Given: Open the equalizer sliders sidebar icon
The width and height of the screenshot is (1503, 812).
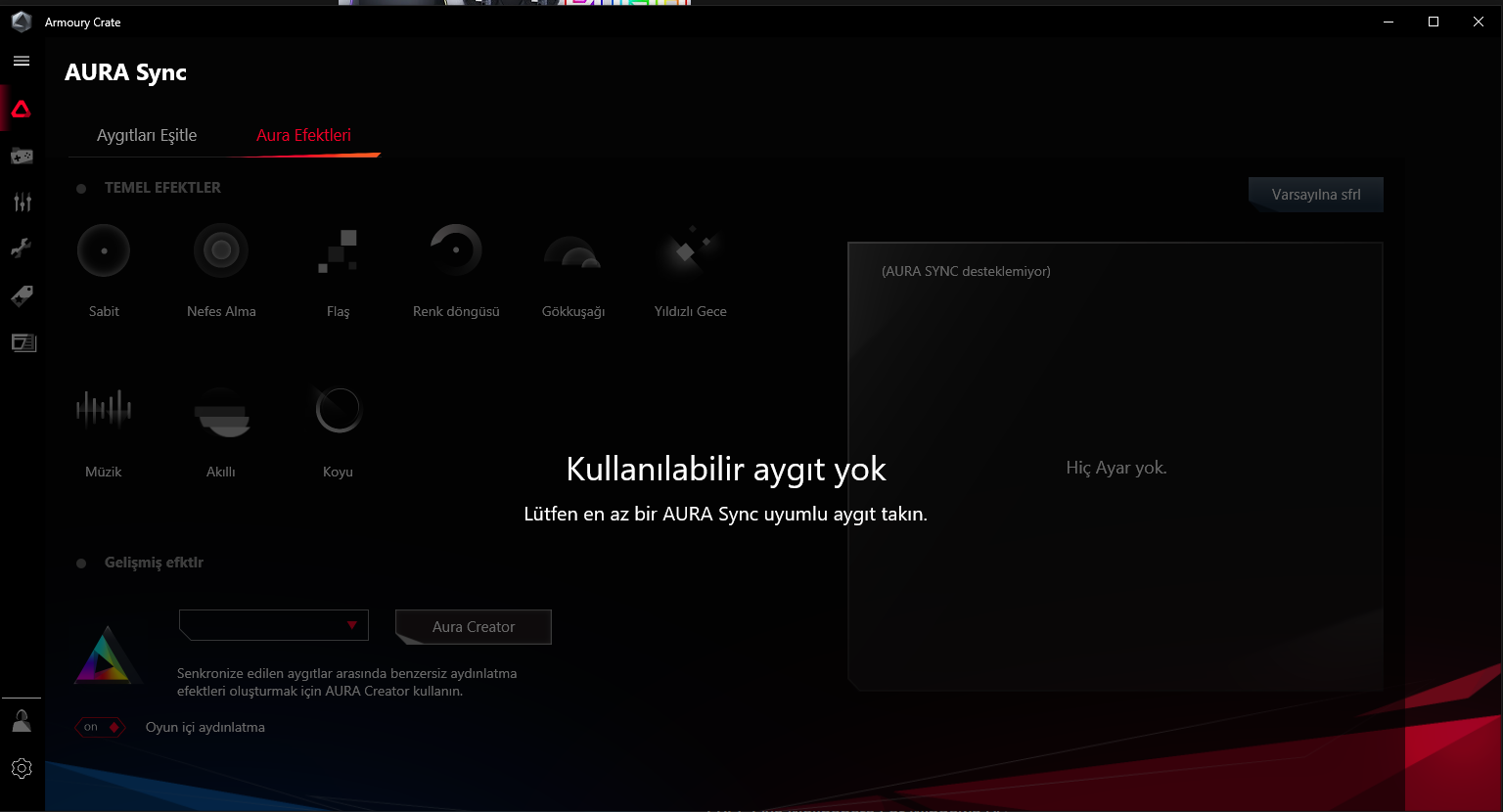Looking at the screenshot, I should point(22,202).
